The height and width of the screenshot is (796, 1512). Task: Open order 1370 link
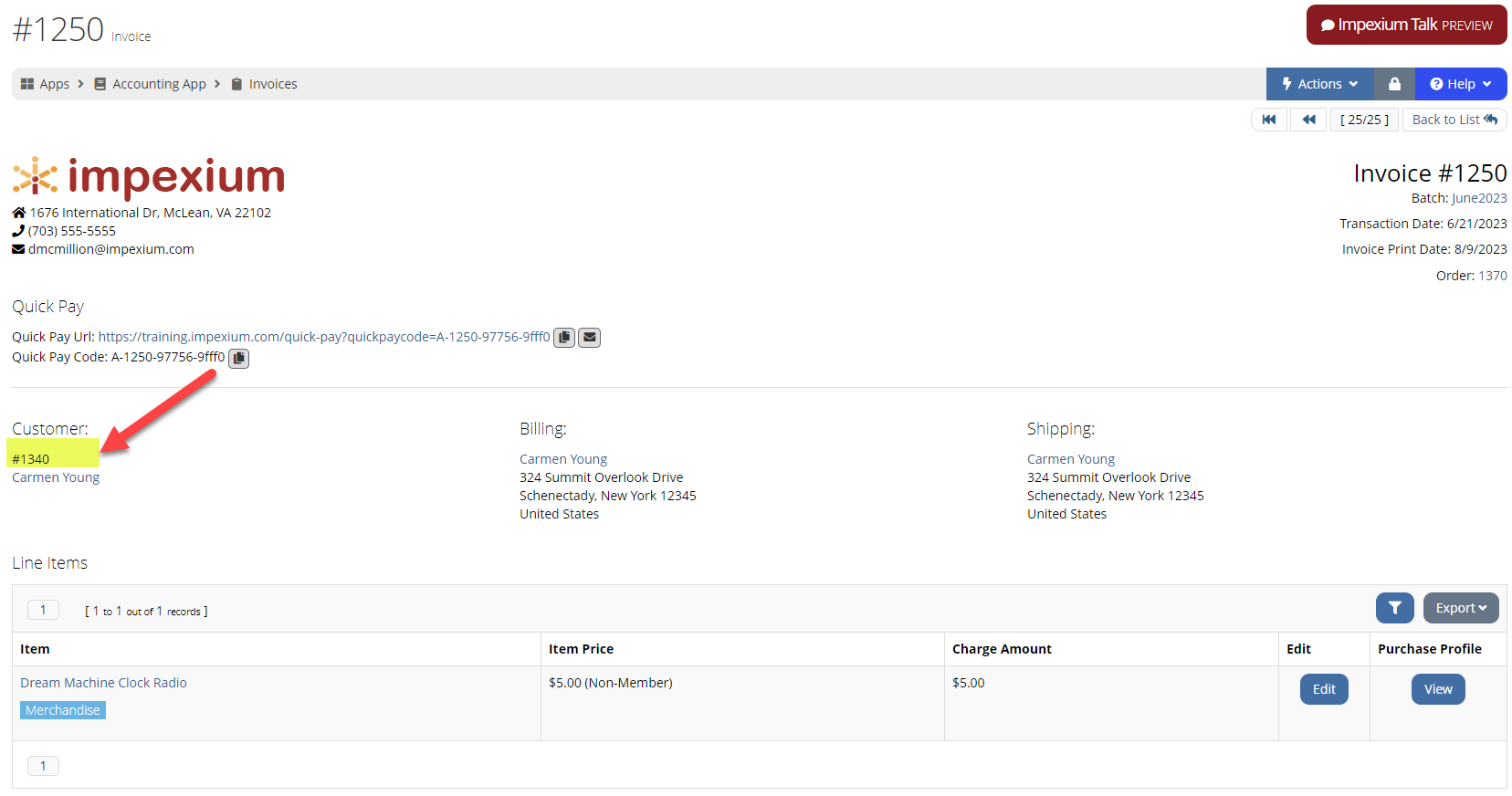click(x=1493, y=276)
